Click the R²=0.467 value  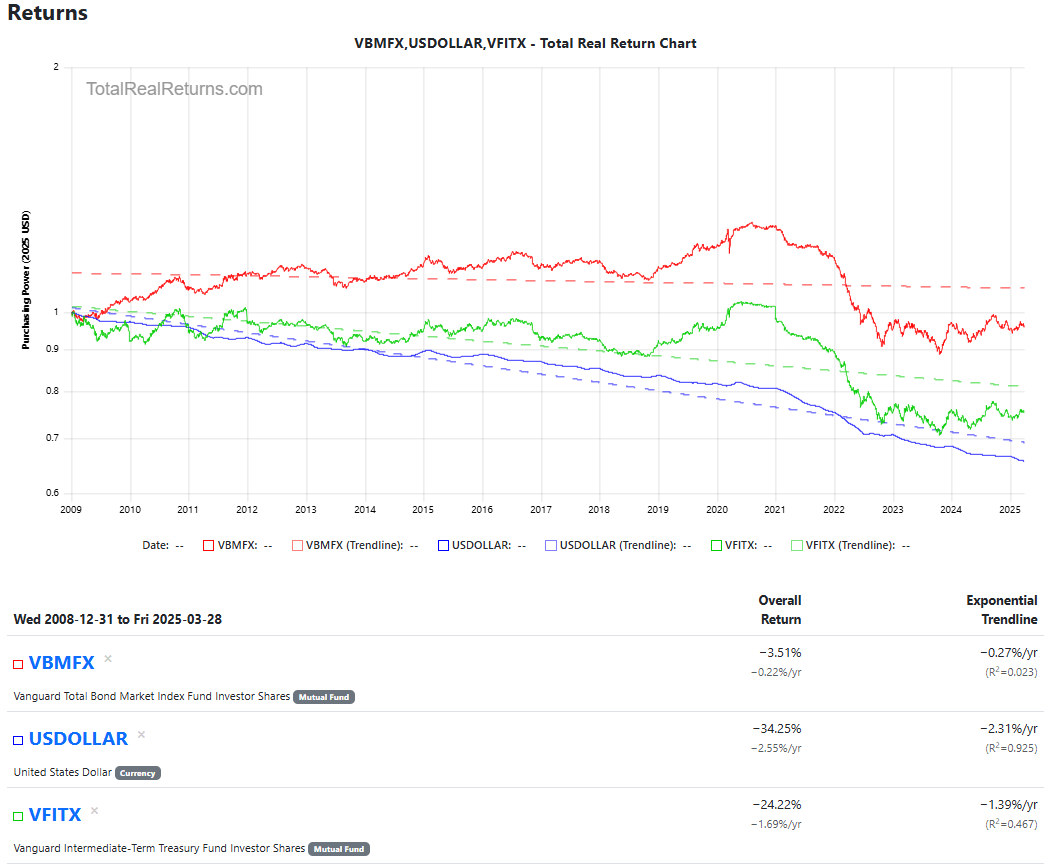pyautogui.click(x=1011, y=824)
